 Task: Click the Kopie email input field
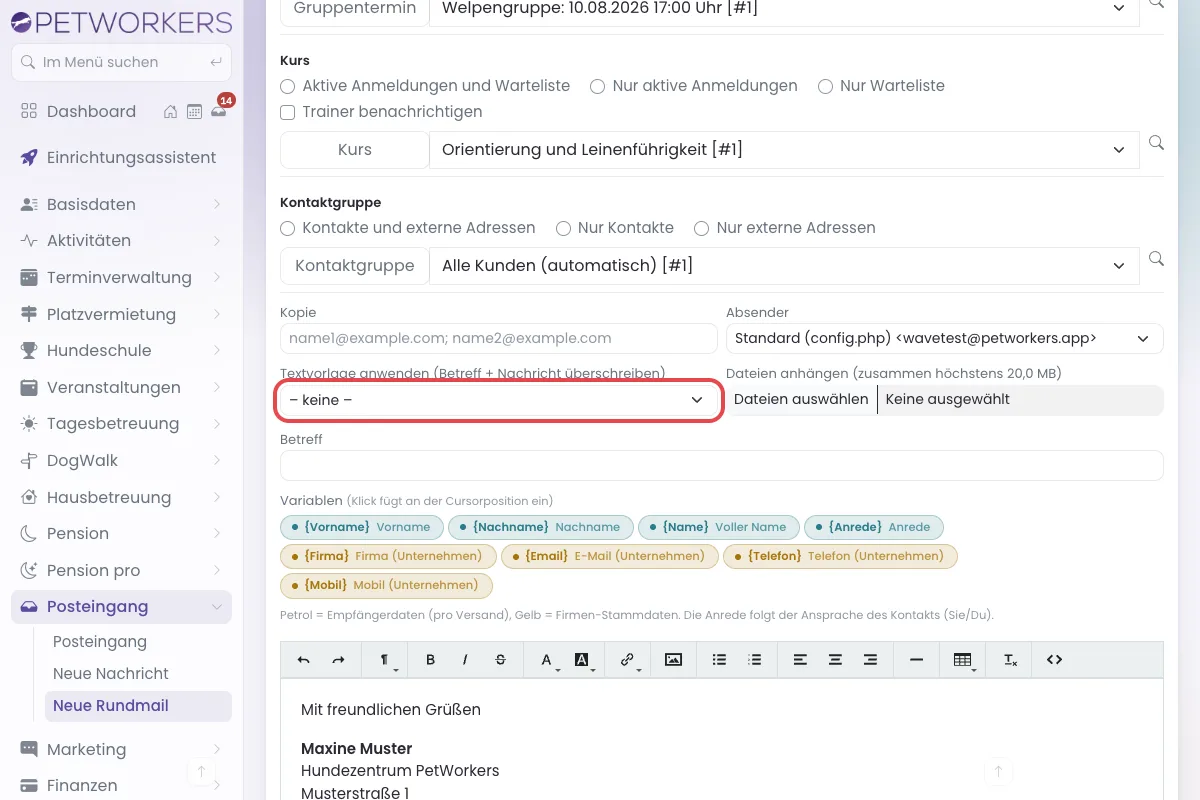(498, 338)
